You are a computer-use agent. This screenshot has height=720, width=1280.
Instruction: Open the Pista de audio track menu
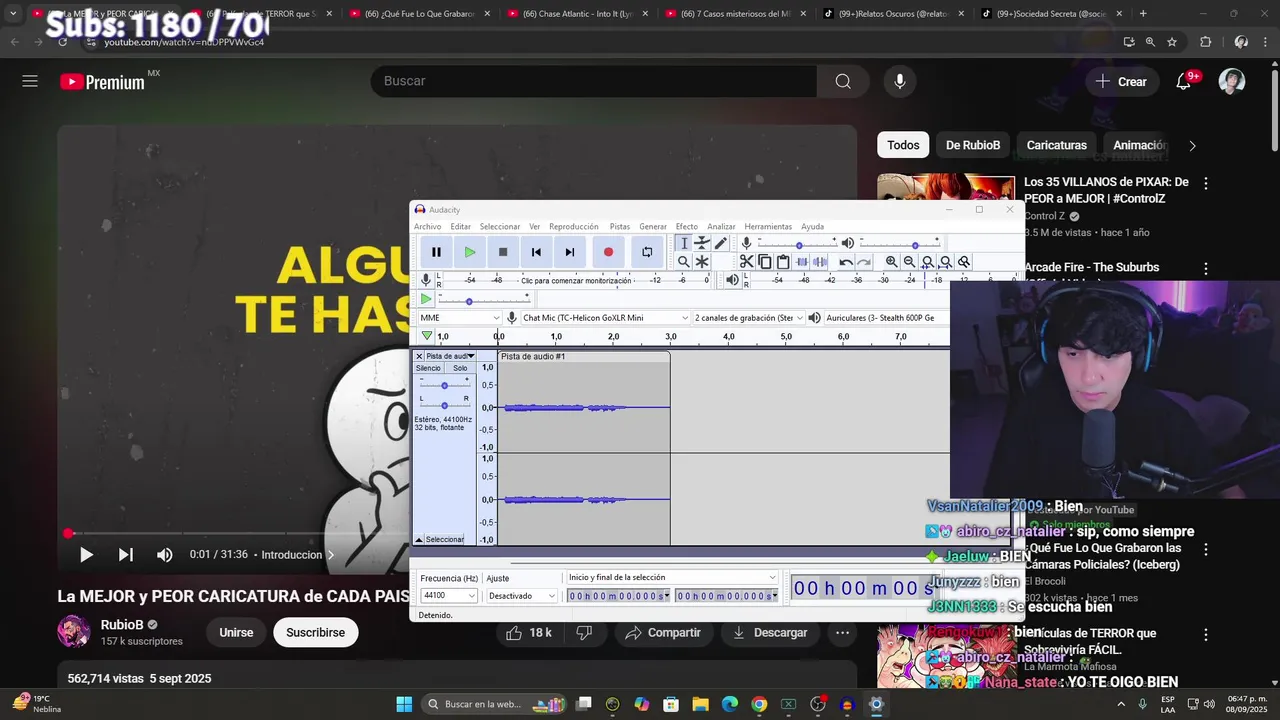tap(449, 356)
